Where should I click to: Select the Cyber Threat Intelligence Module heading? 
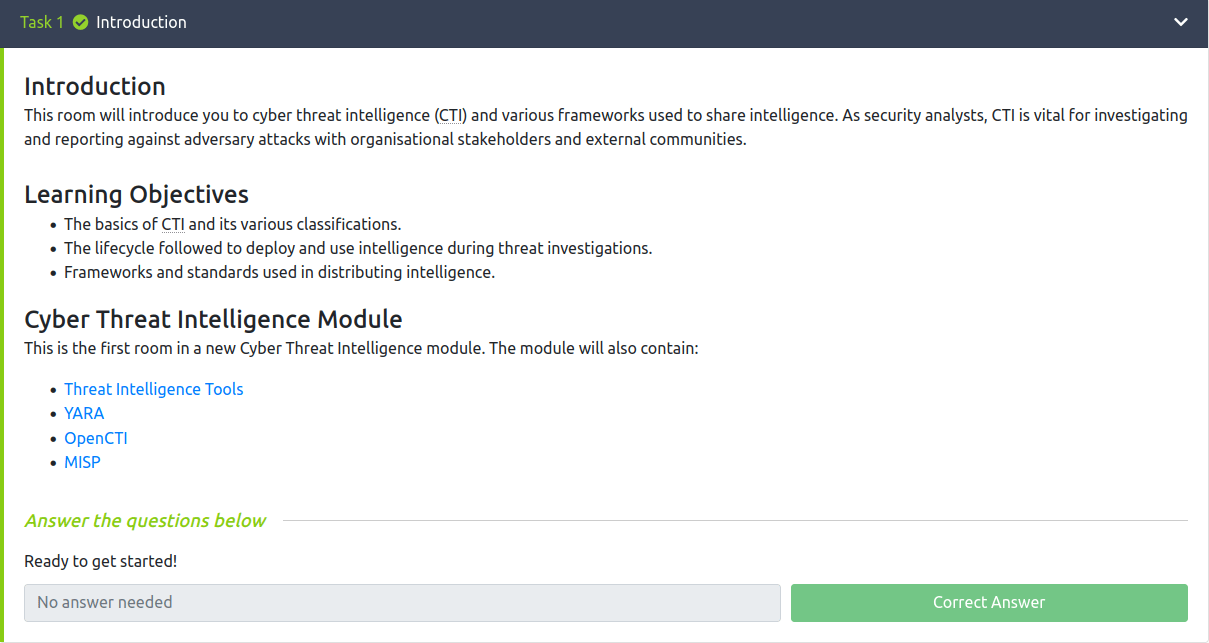[x=212, y=319]
